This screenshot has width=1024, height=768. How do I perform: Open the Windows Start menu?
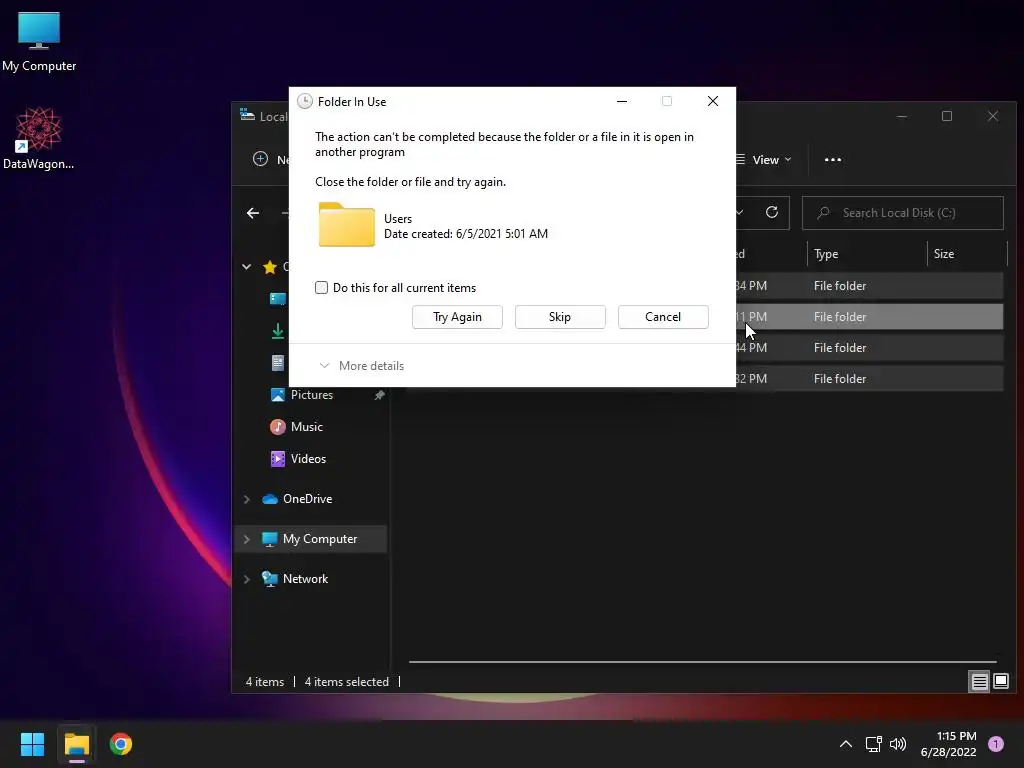coord(32,744)
